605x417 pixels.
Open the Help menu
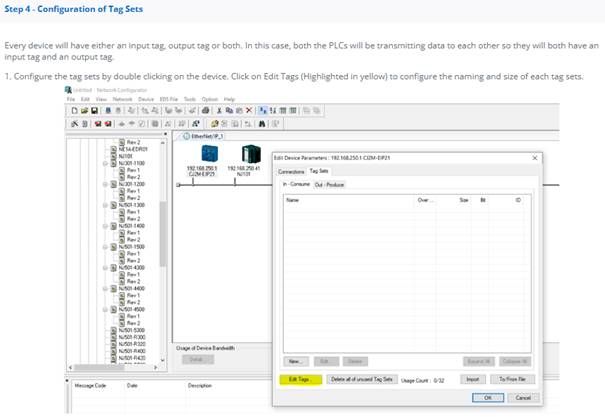[229, 99]
